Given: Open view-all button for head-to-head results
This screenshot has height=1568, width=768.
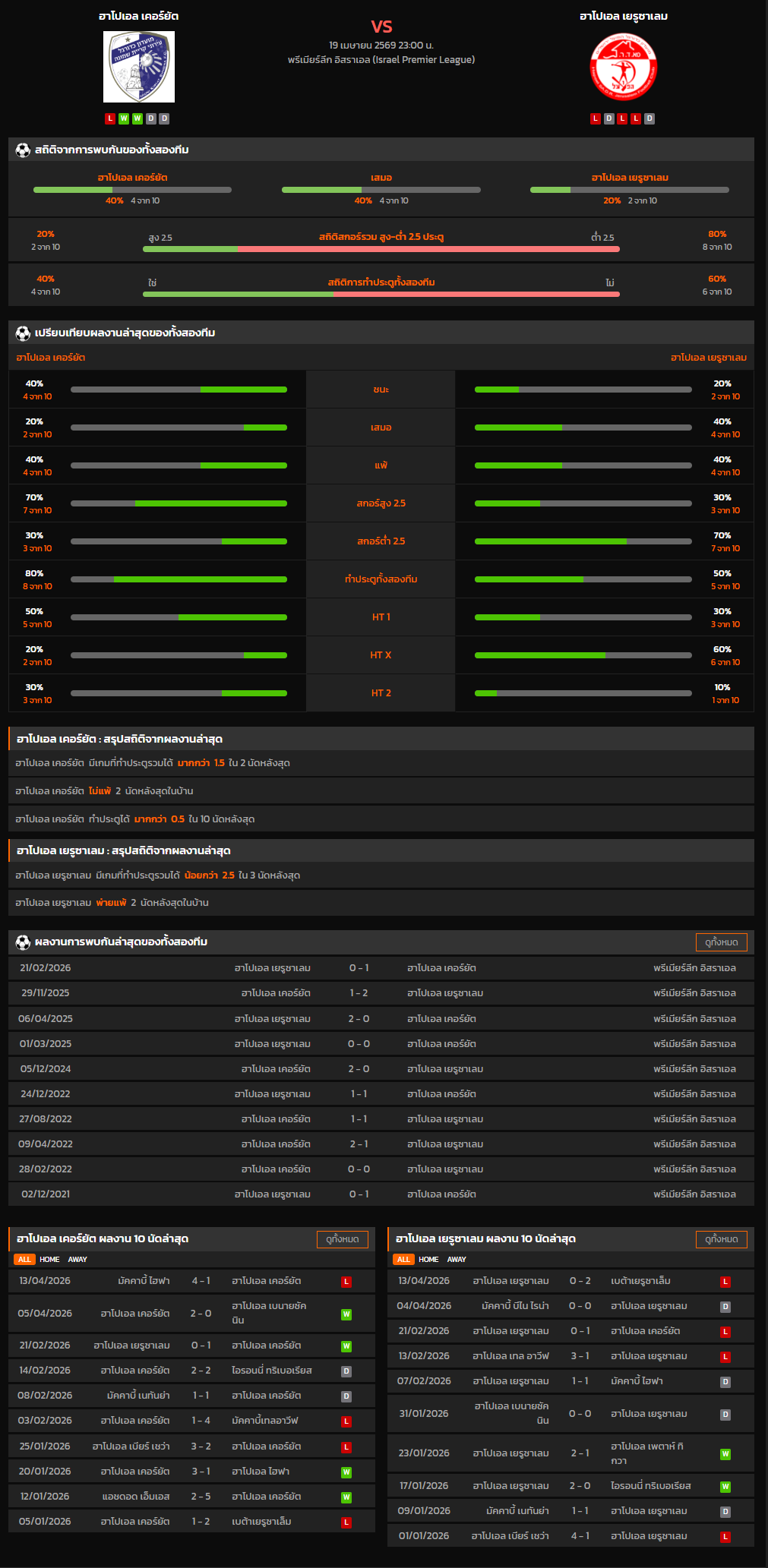Looking at the screenshot, I should (721, 942).
